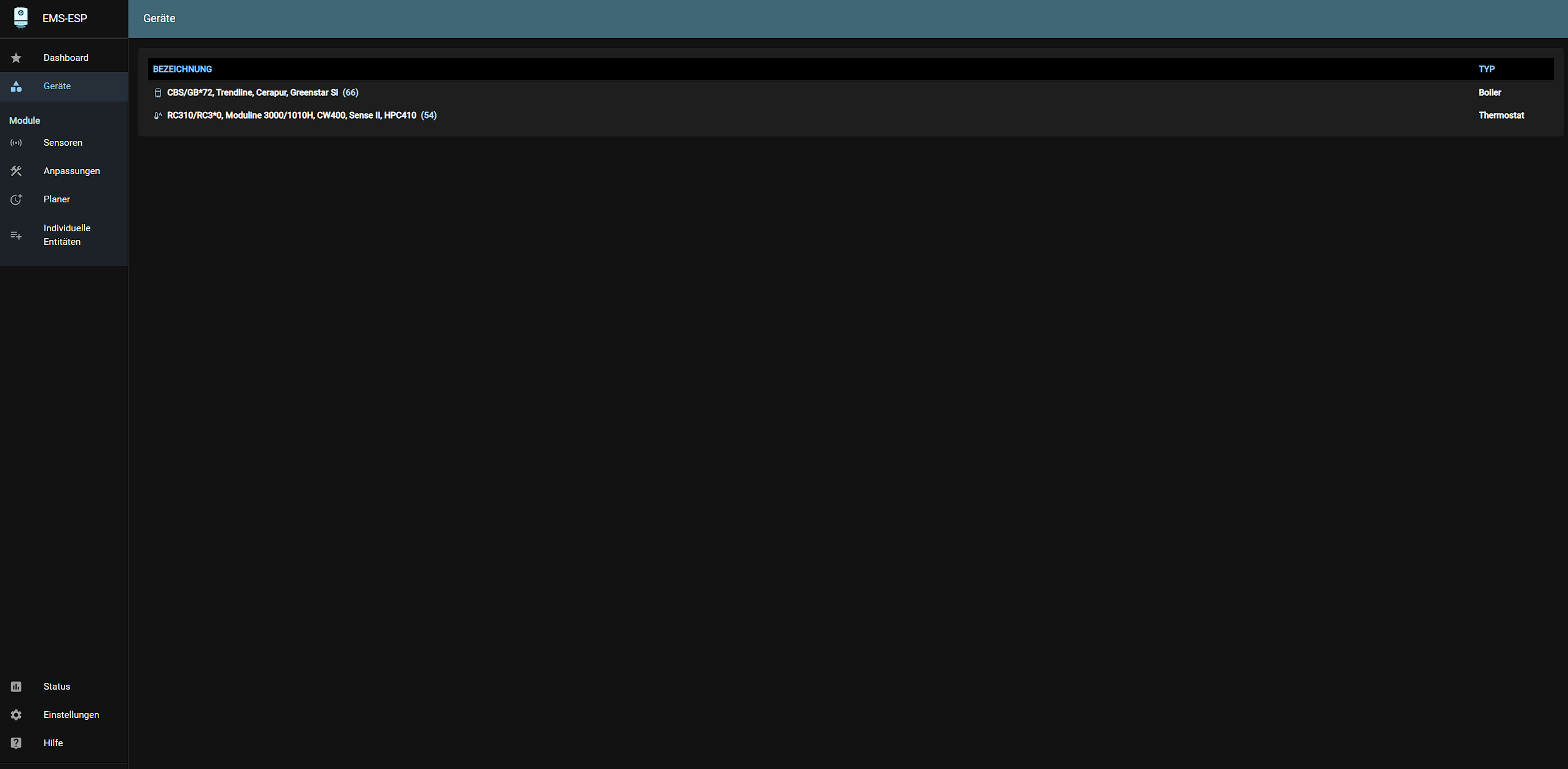Click the Individuelle Entitäten list-add icon
Screen dimensions: 1568x769
(16, 235)
